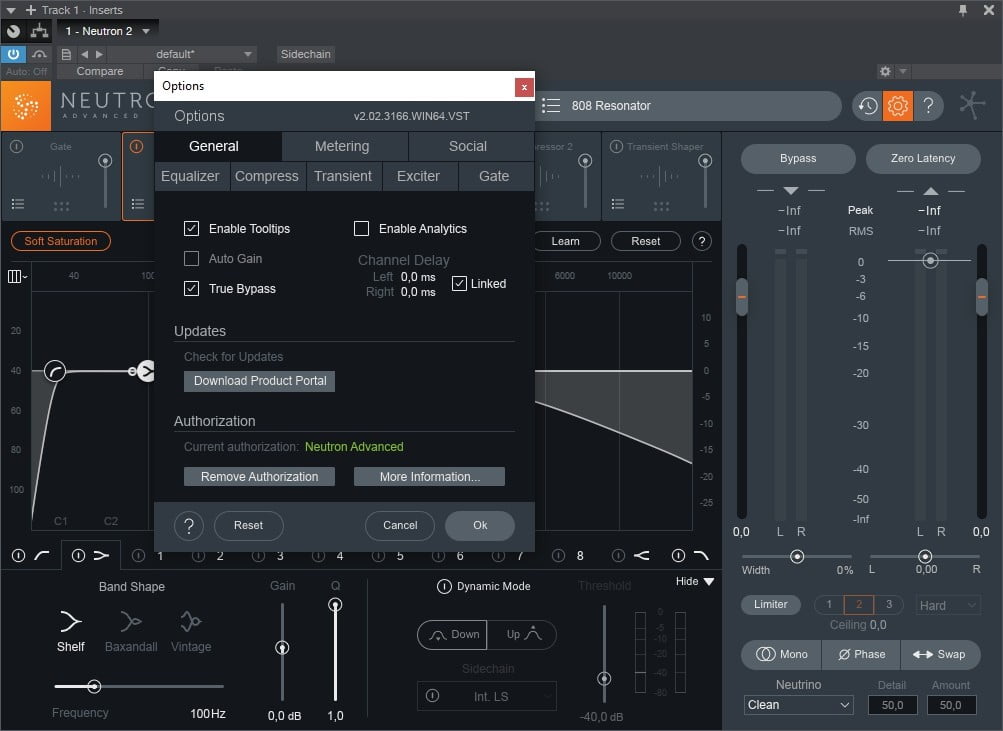Go to previous preset arrow
Screen dimensions: 1003x731
pos(84,54)
